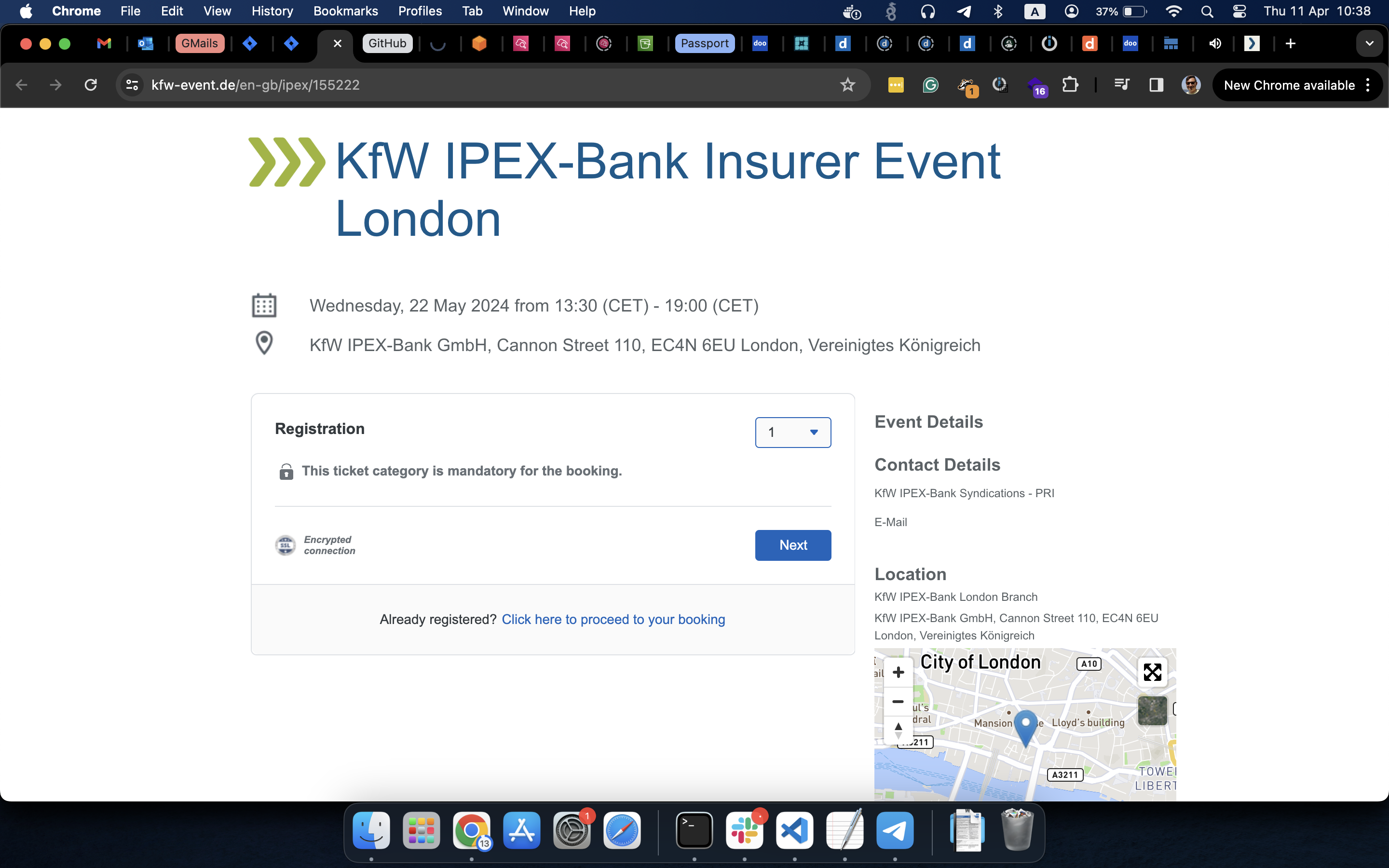1389x868 pixels.
Task: Open the Bookmarks menu
Action: pyautogui.click(x=345, y=11)
